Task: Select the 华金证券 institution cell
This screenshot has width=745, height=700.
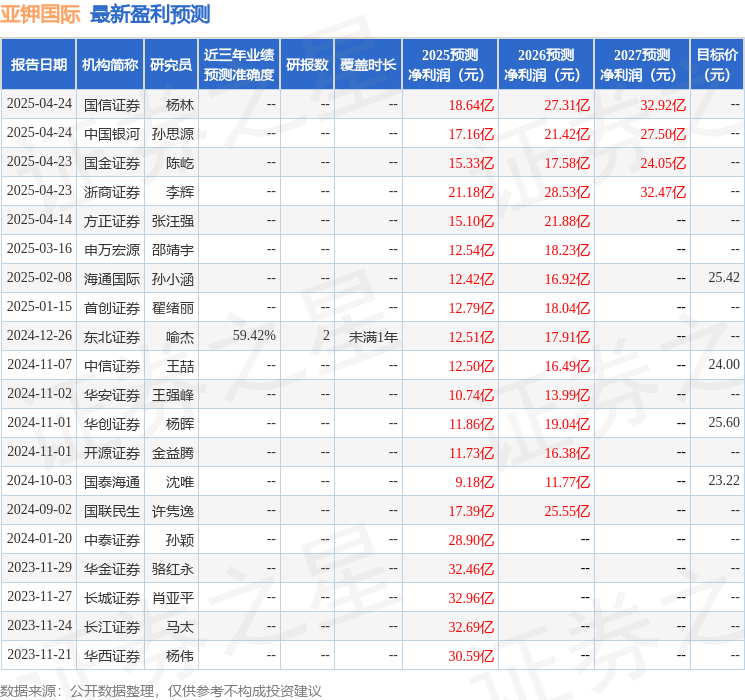Action: coord(112,569)
